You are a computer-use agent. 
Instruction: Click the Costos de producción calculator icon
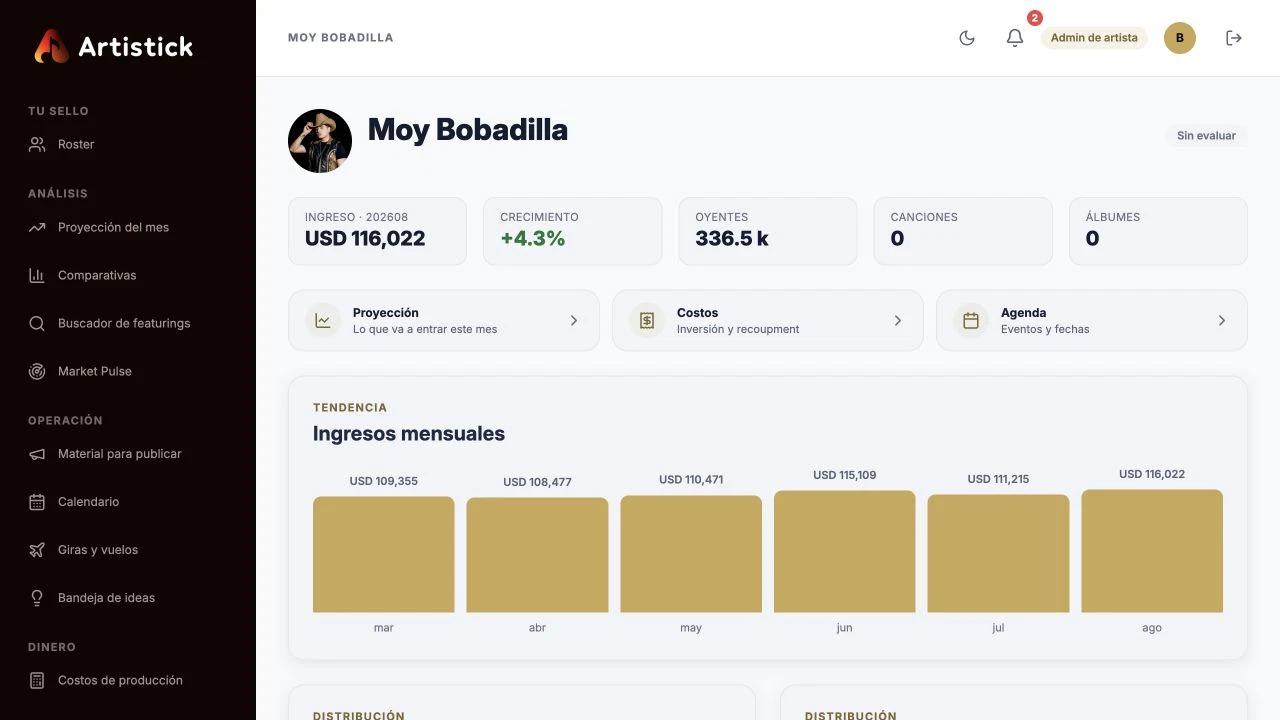coord(37,680)
